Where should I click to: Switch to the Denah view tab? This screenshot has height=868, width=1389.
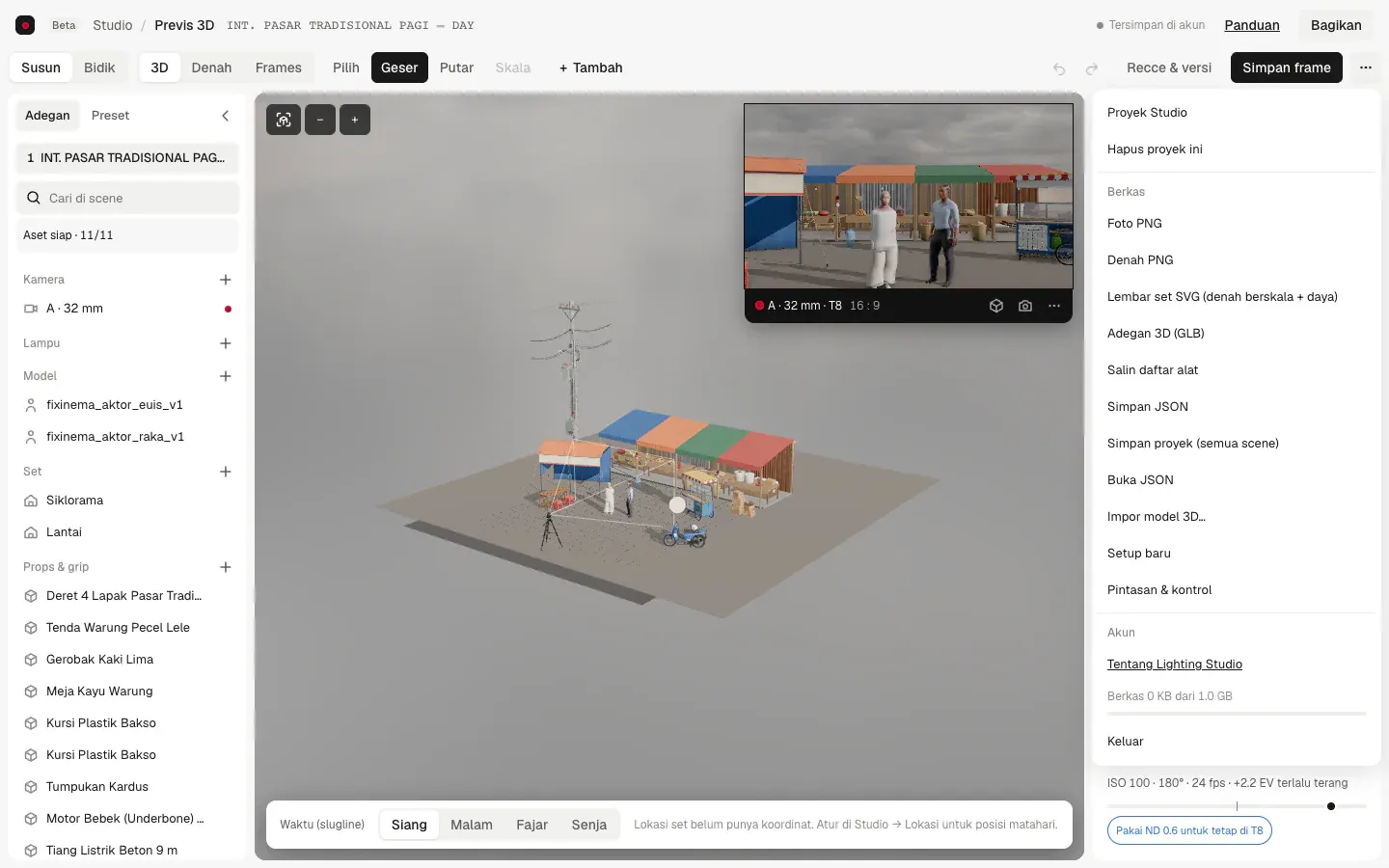(211, 68)
